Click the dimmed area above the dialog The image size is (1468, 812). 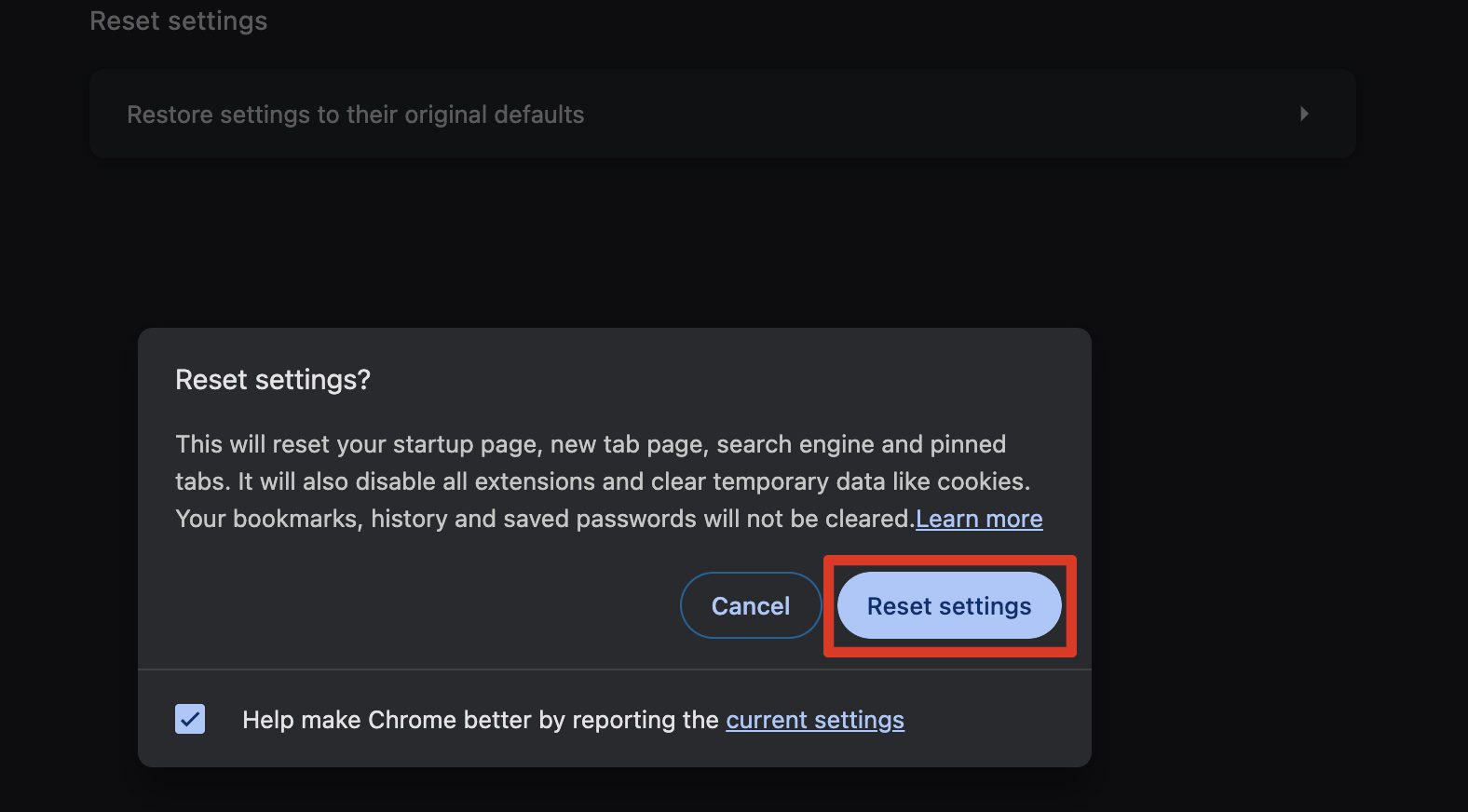pyautogui.click(x=615, y=242)
